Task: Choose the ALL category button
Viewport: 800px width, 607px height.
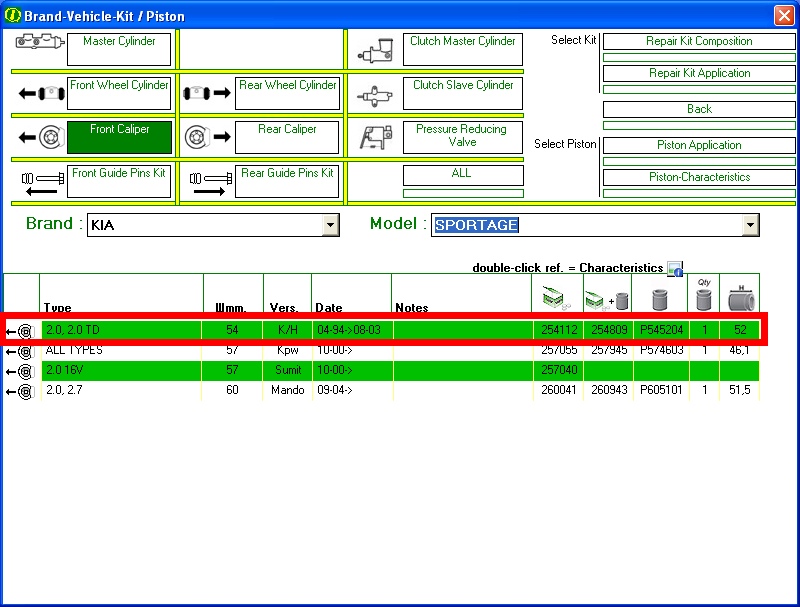Action: pyautogui.click(x=462, y=174)
